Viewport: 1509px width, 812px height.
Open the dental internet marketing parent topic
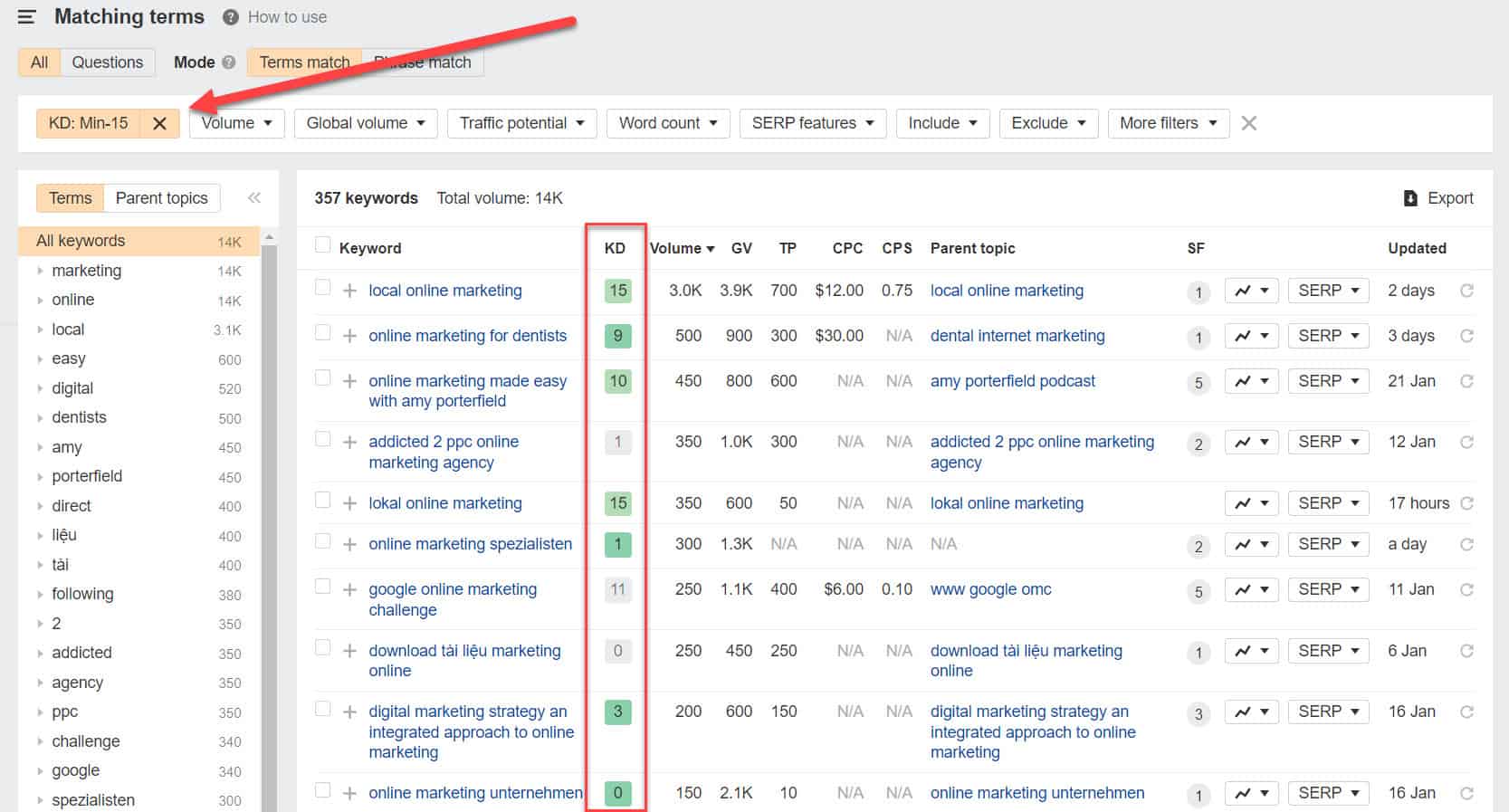pos(1017,336)
